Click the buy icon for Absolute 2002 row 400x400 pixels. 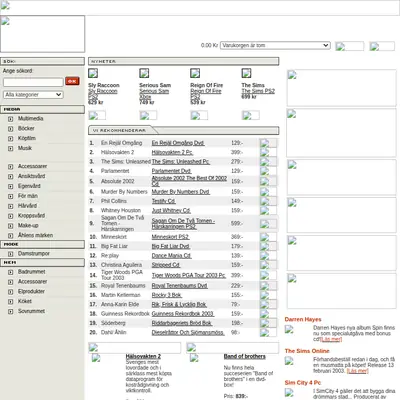pyautogui.click(x=268, y=181)
